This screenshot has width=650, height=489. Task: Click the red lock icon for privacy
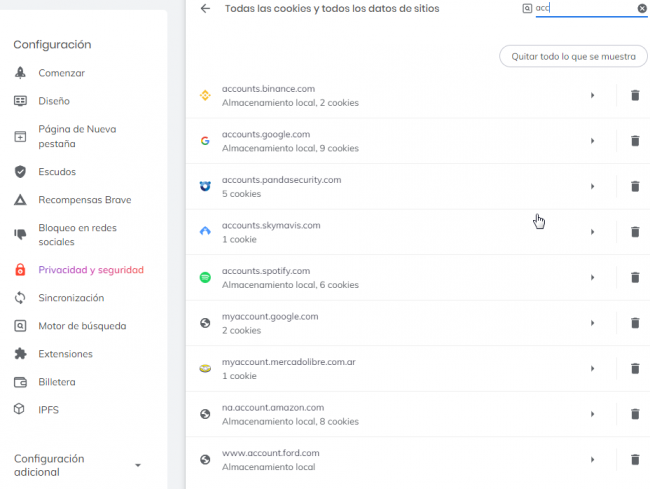tap(20, 270)
